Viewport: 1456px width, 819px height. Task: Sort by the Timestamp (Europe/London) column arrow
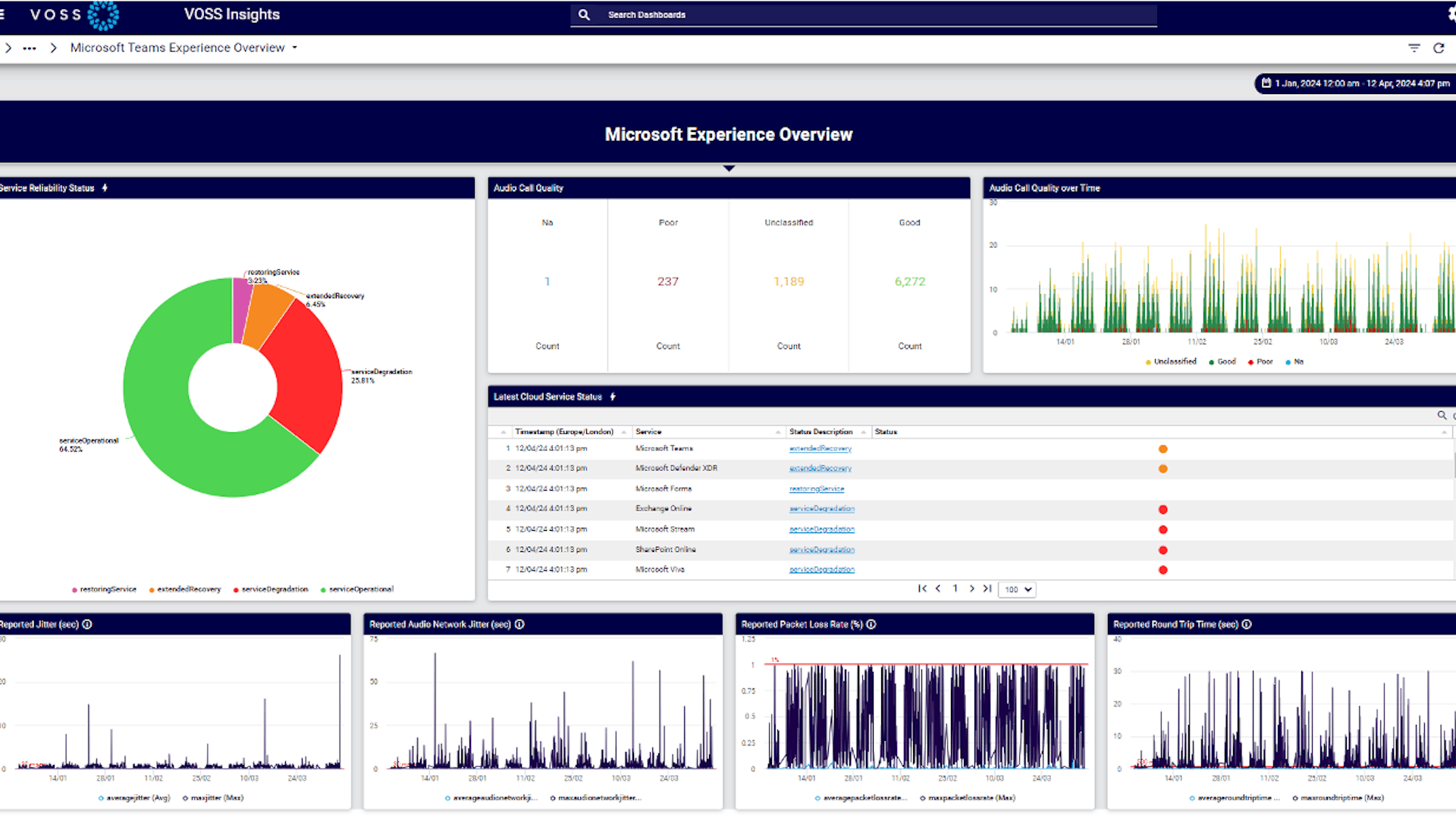tap(623, 432)
